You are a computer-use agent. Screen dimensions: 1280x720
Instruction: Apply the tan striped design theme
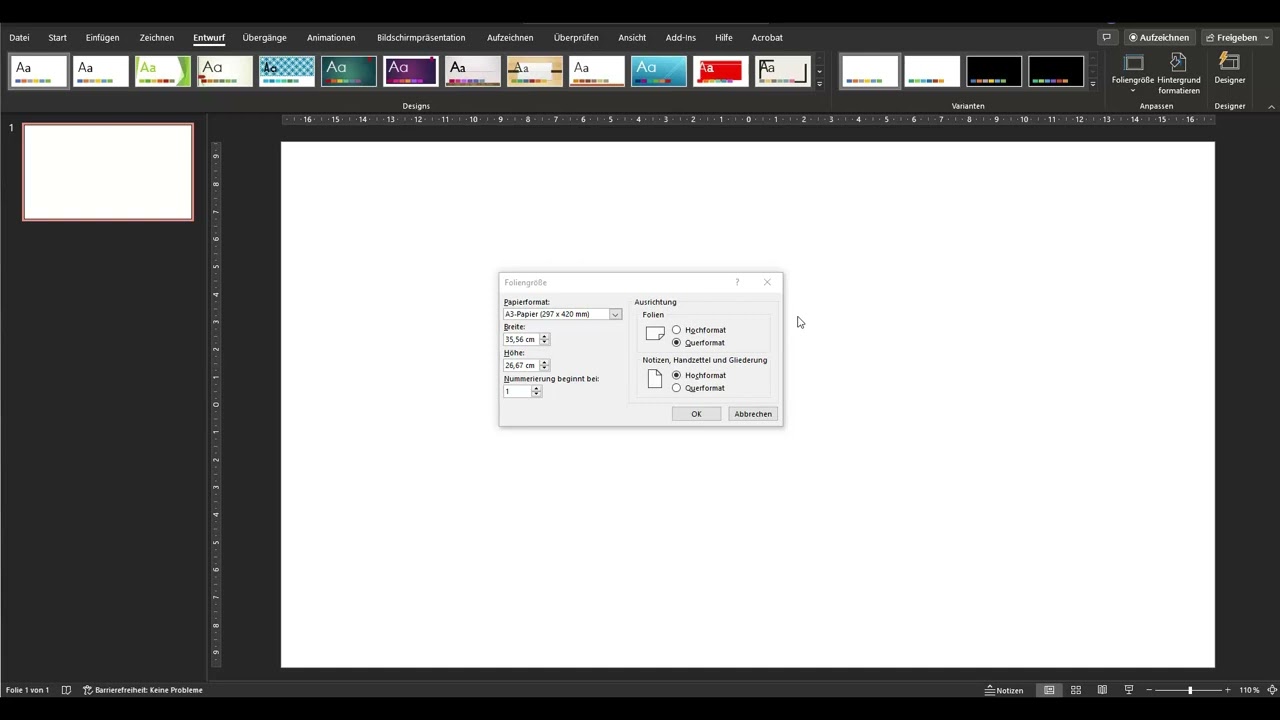click(x=535, y=71)
